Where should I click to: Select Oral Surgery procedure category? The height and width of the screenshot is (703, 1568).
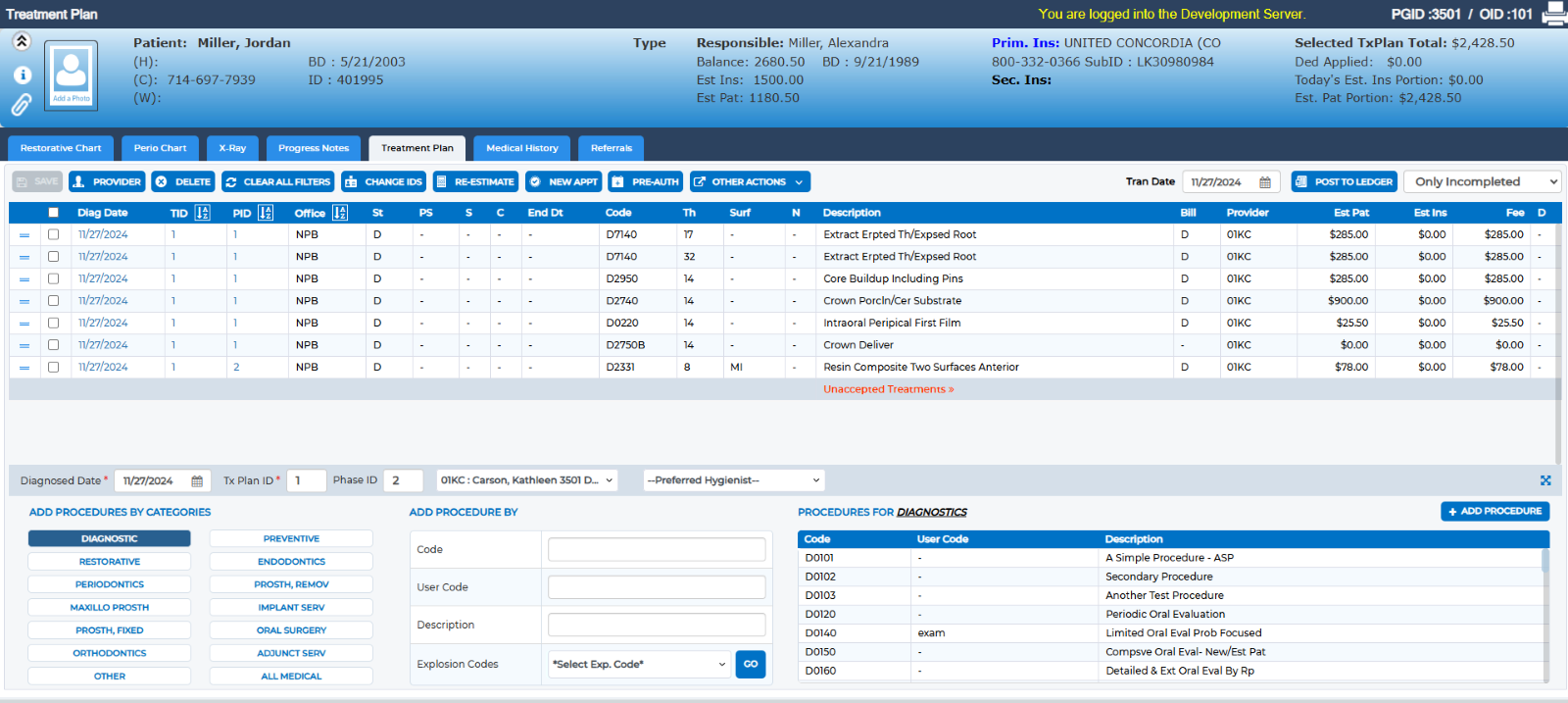pyautogui.click(x=291, y=630)
